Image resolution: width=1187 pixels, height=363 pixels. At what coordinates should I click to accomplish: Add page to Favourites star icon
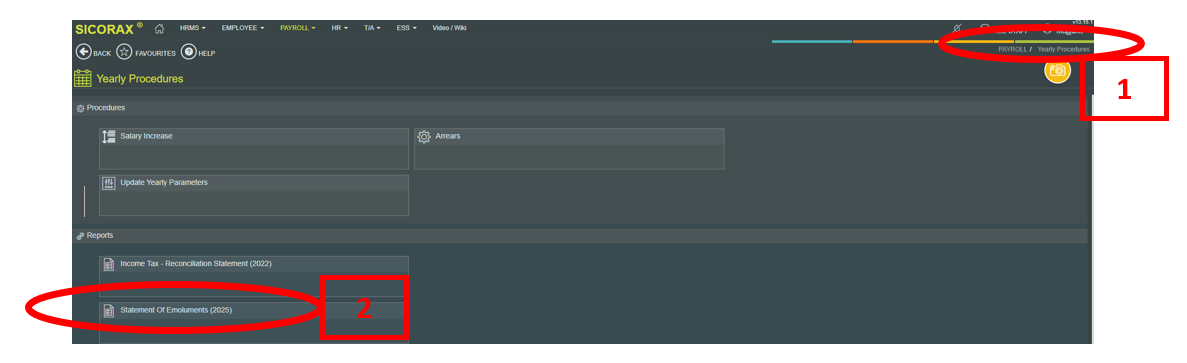pos(125,52)
